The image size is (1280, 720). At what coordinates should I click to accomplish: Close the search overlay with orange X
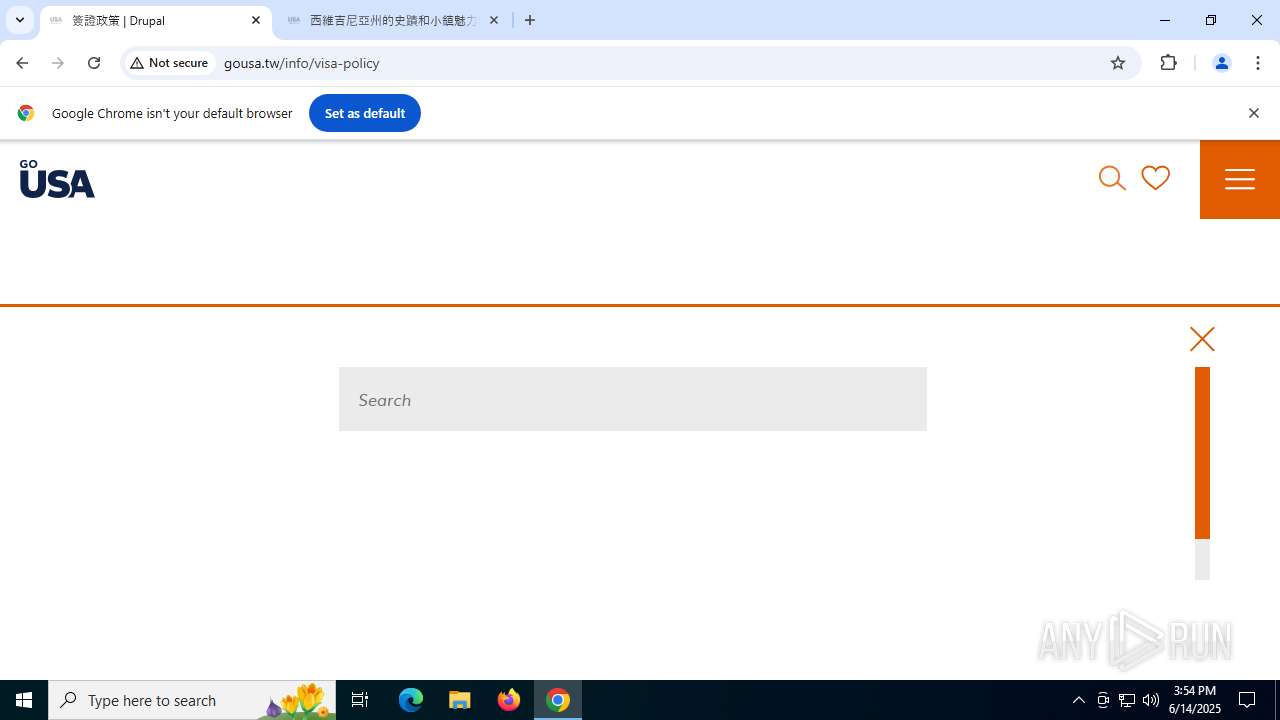(x=1202, y=339)
